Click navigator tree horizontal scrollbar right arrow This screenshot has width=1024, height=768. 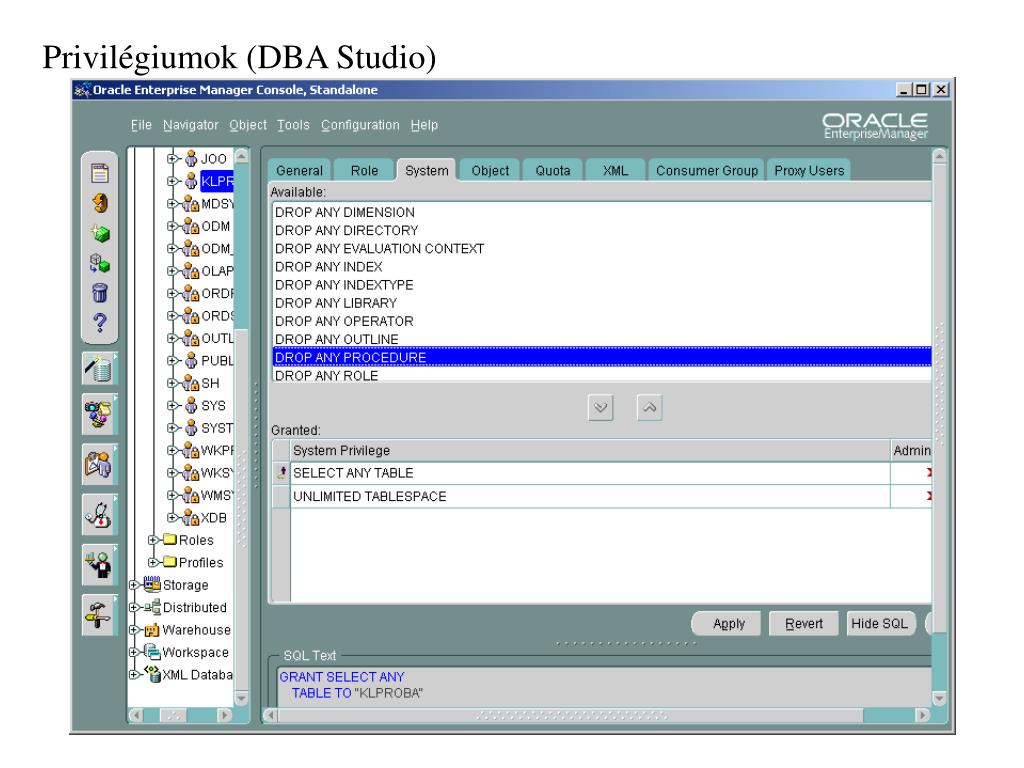223,715
